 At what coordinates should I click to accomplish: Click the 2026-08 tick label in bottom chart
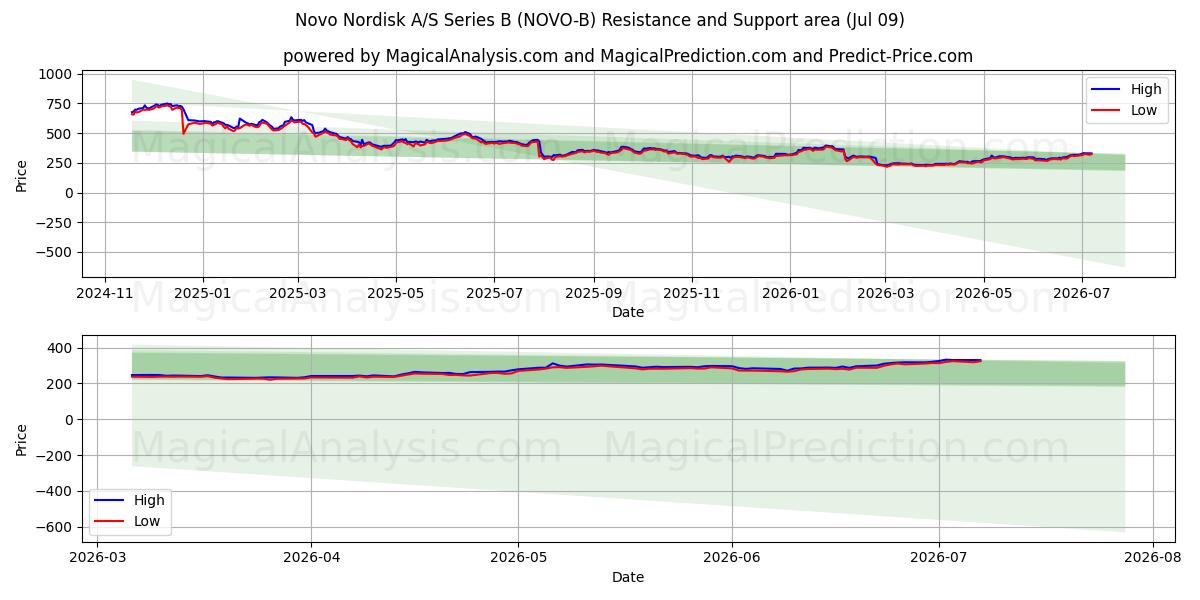[x=1153, y=558]
